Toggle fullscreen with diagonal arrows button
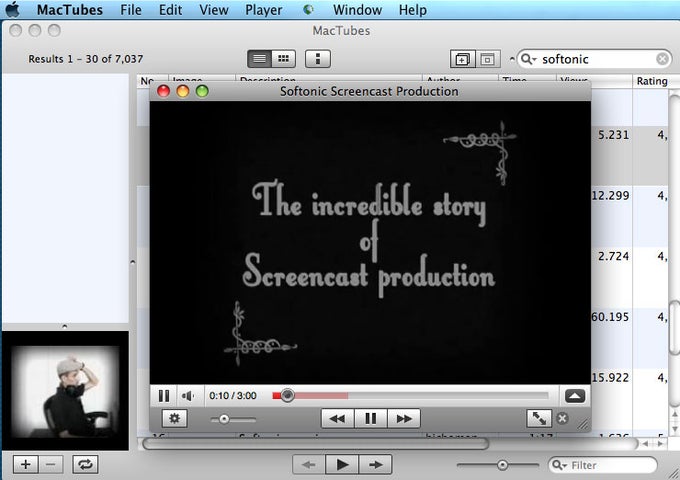The width and height of the screenshot is (680, 480). (539, 418)
